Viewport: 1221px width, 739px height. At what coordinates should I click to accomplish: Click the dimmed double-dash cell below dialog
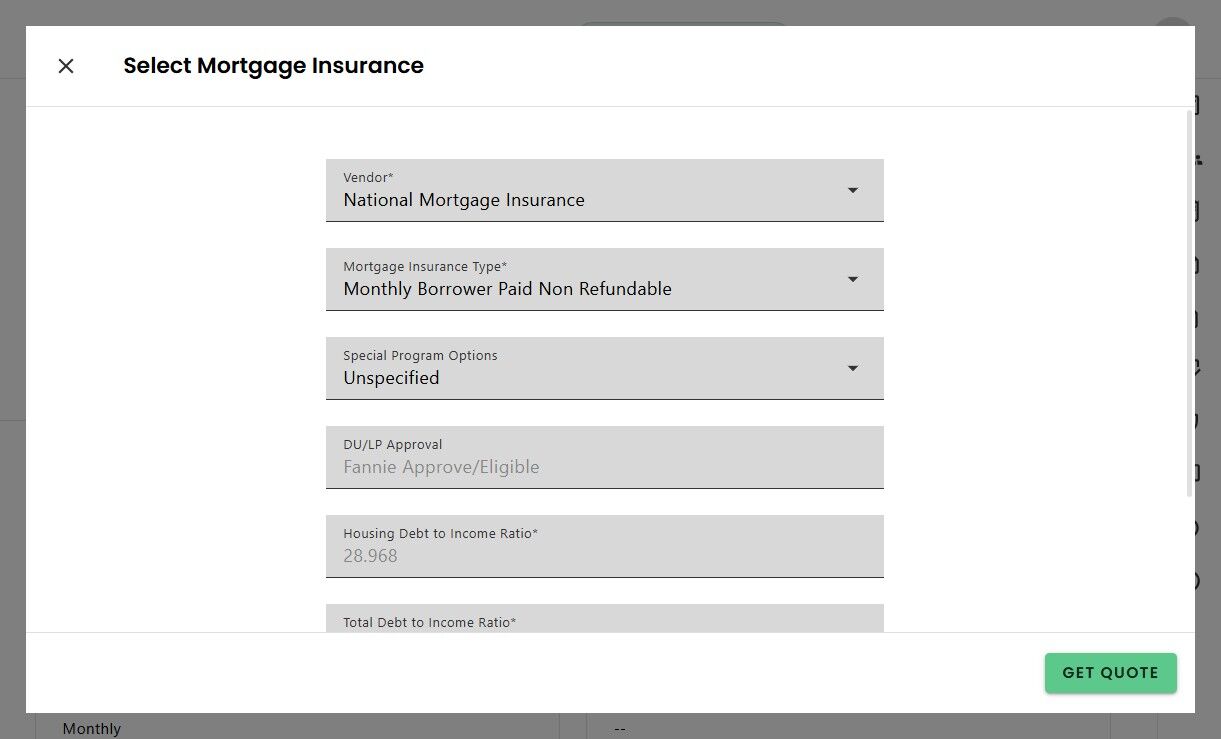(x=620, y=728)
